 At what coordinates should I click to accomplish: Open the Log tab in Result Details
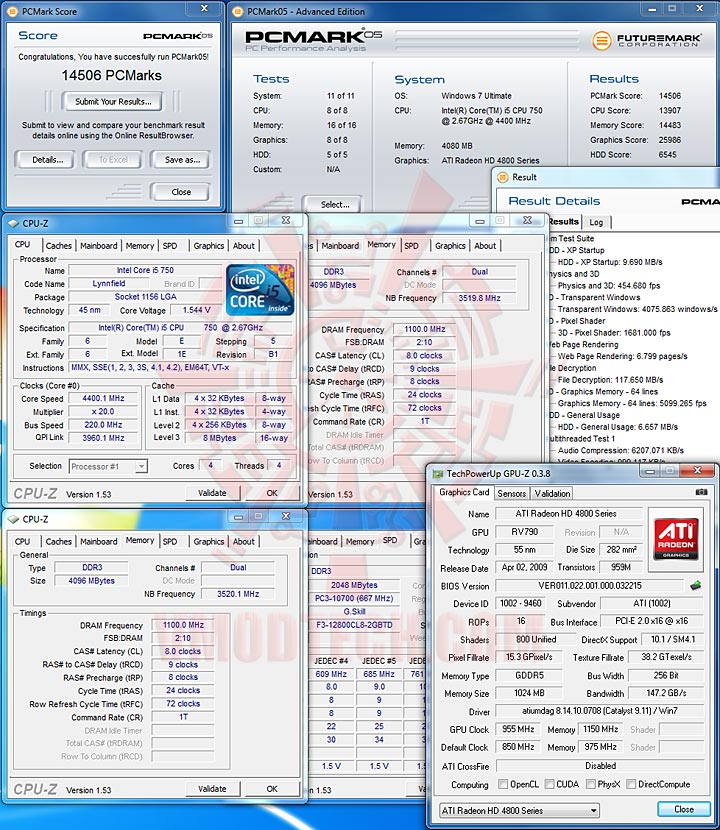pyautogui.click(x=596, y=222)
